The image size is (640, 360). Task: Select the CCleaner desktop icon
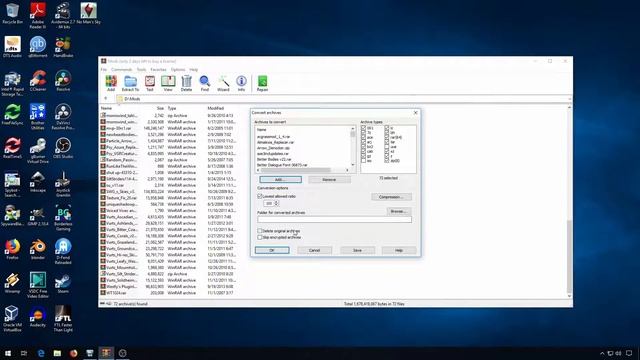pyautogui.click(x=38, y=80)
